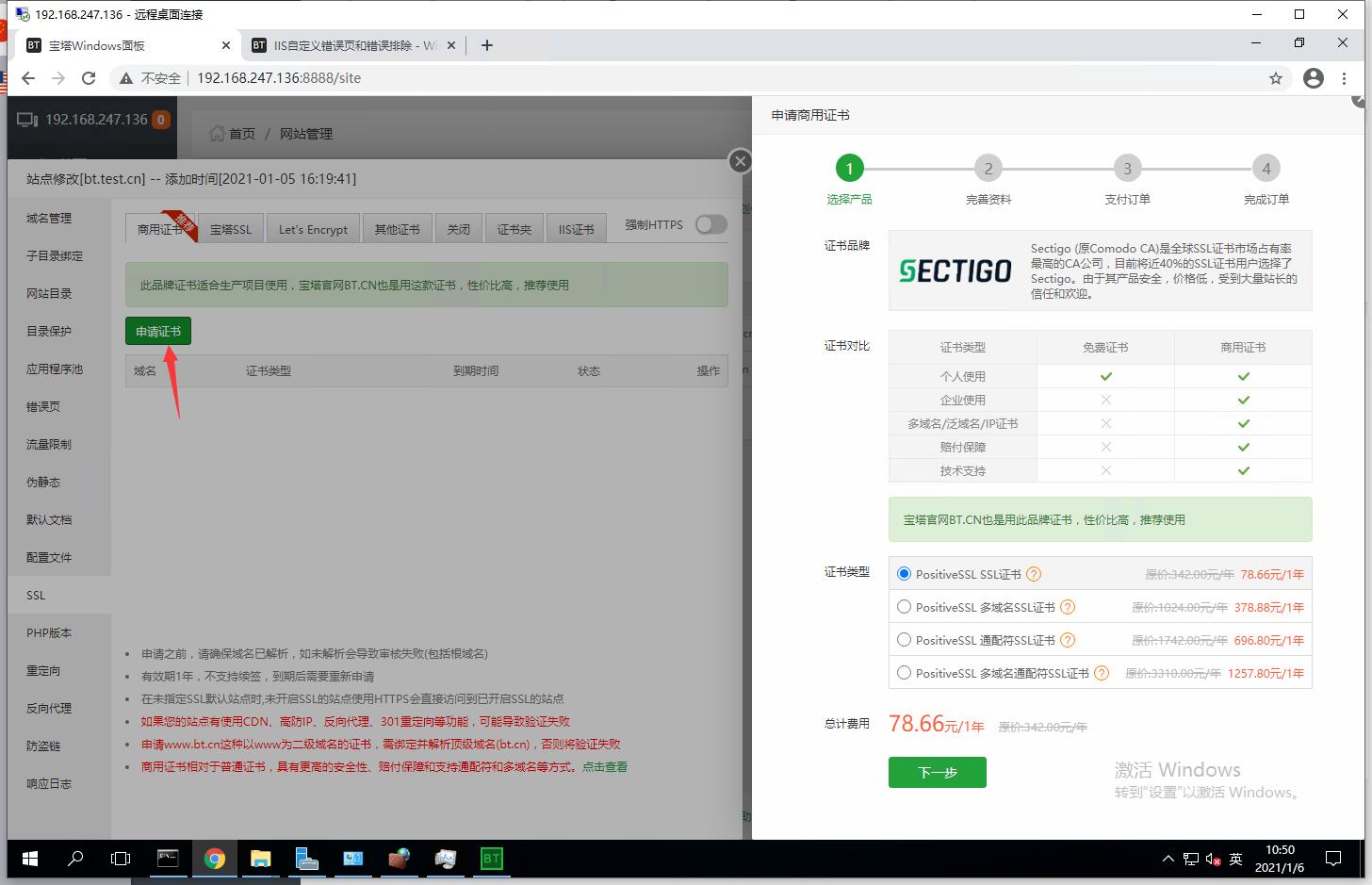The height and width of the screenshot is (885, 1372).
Task: Click the volume icon in the system tray
Action: tap(1213, 859)
